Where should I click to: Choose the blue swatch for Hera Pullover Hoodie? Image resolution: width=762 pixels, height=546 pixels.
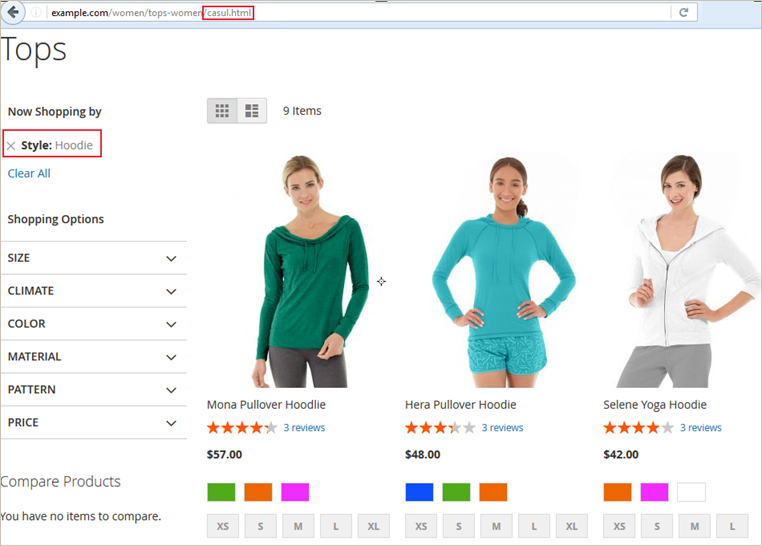[x=419, y=492]
